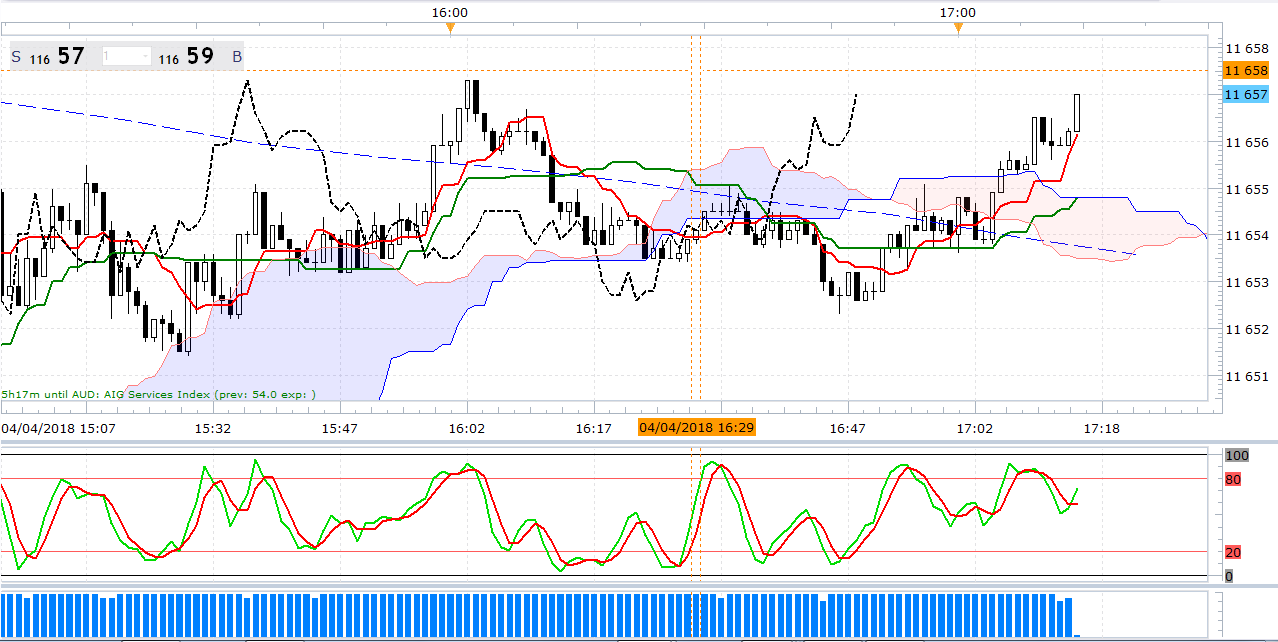The height and width of the screenshot is (642, 1278).
Task: Click the stochastic 100 level label
Action: point(1237,455)
